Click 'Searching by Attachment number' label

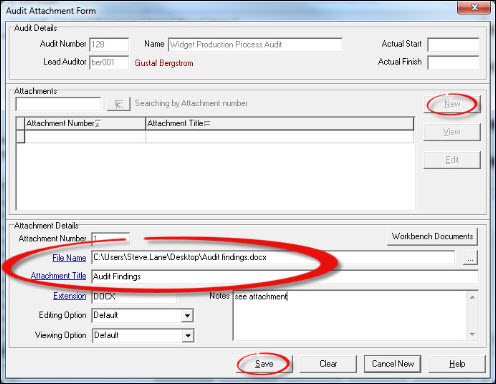[x=191, y=104]
